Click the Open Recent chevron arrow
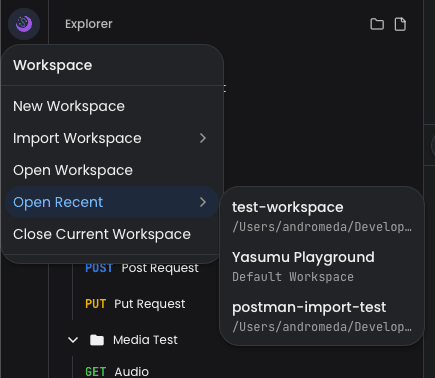The image size is (435, 378). click(203, 202)
